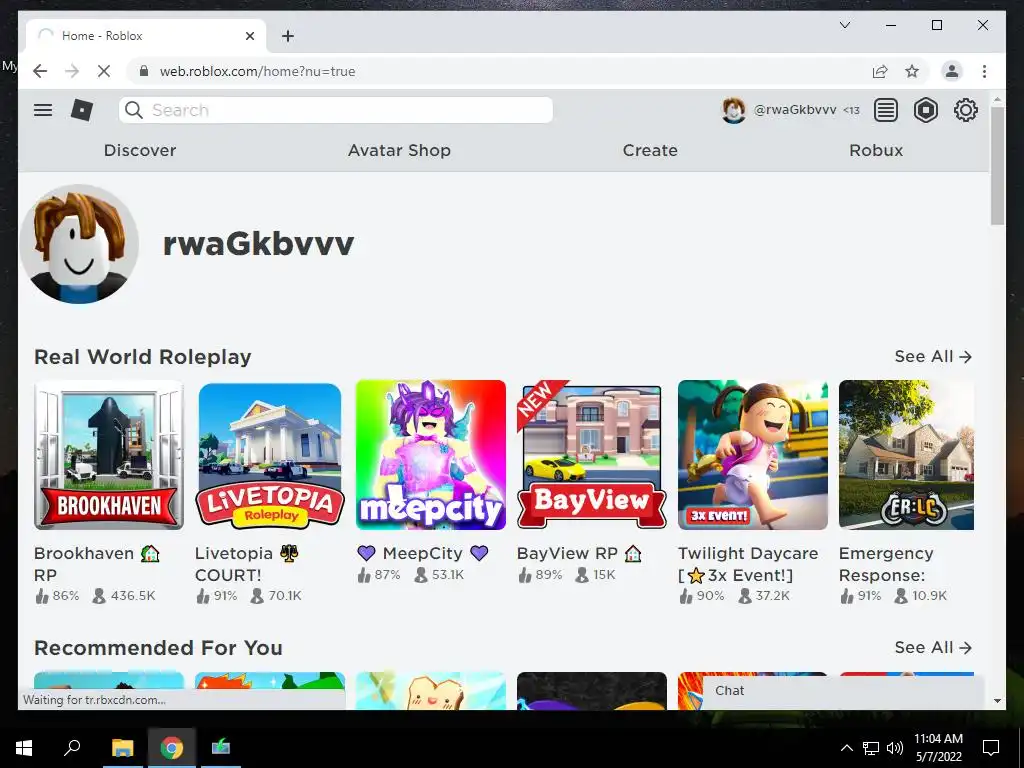This screenshot has height=768, width=1024.
Task: Open the network tray icon
Action: coord(871,748)
